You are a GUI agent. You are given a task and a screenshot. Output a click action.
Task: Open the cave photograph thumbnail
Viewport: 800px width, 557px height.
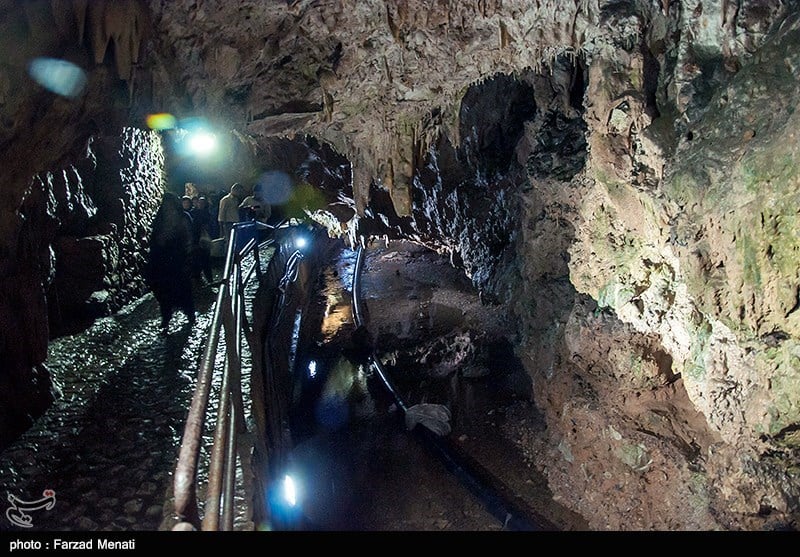tap(400, 265)
